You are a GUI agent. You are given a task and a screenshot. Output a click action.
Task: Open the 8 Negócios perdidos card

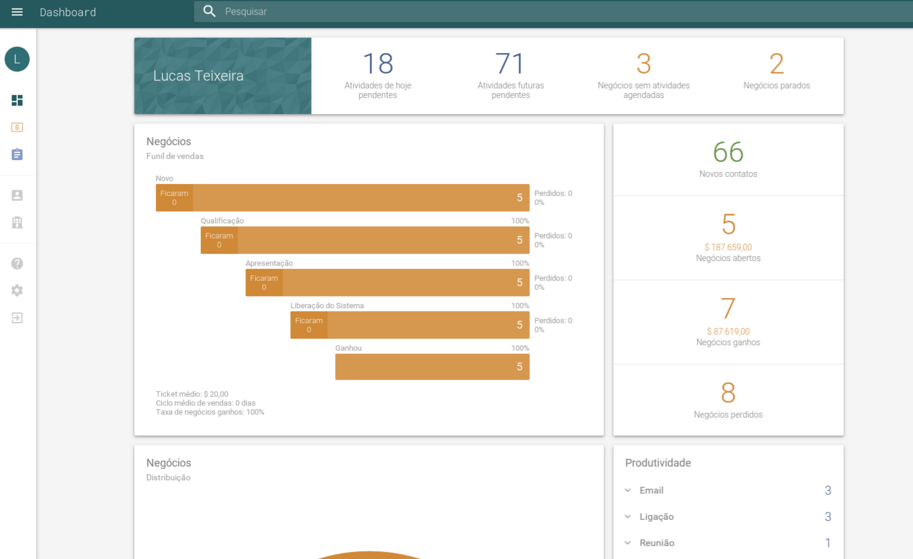coord(728,400)
